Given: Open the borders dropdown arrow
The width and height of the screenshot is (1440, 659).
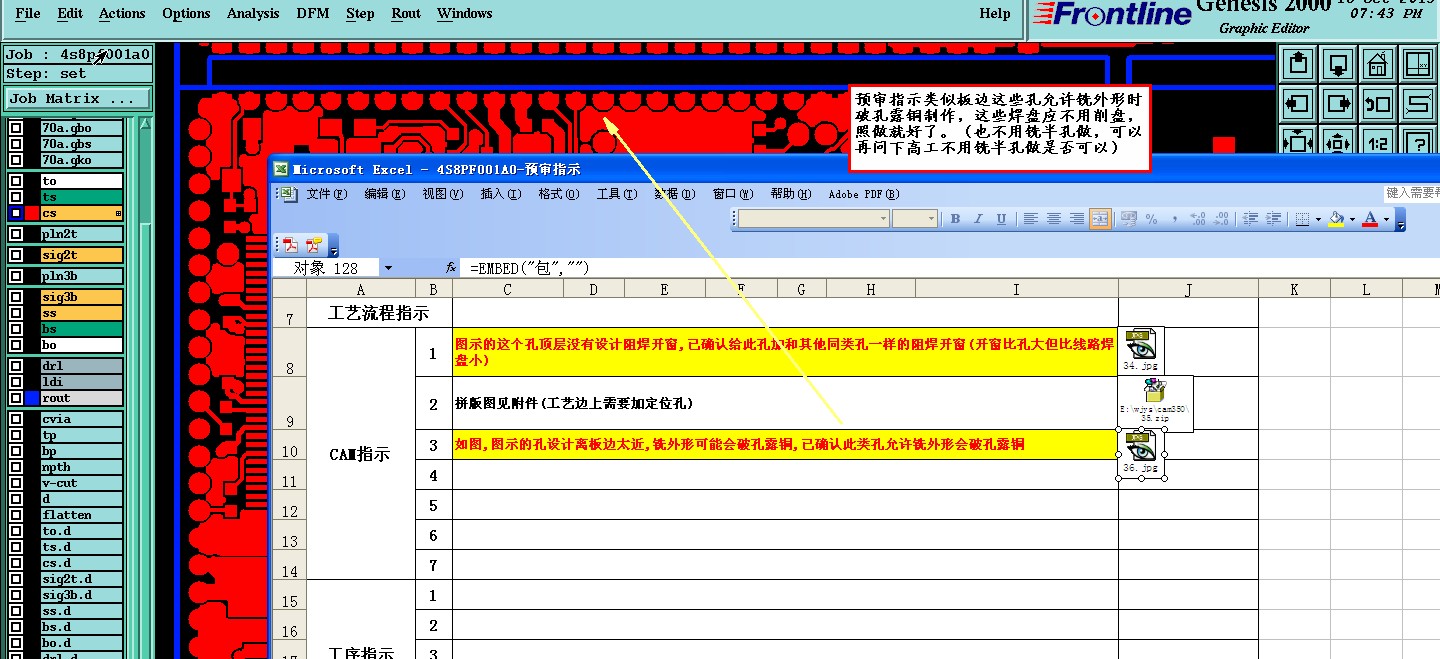Looking at the screenshot, I should 1318,219.
